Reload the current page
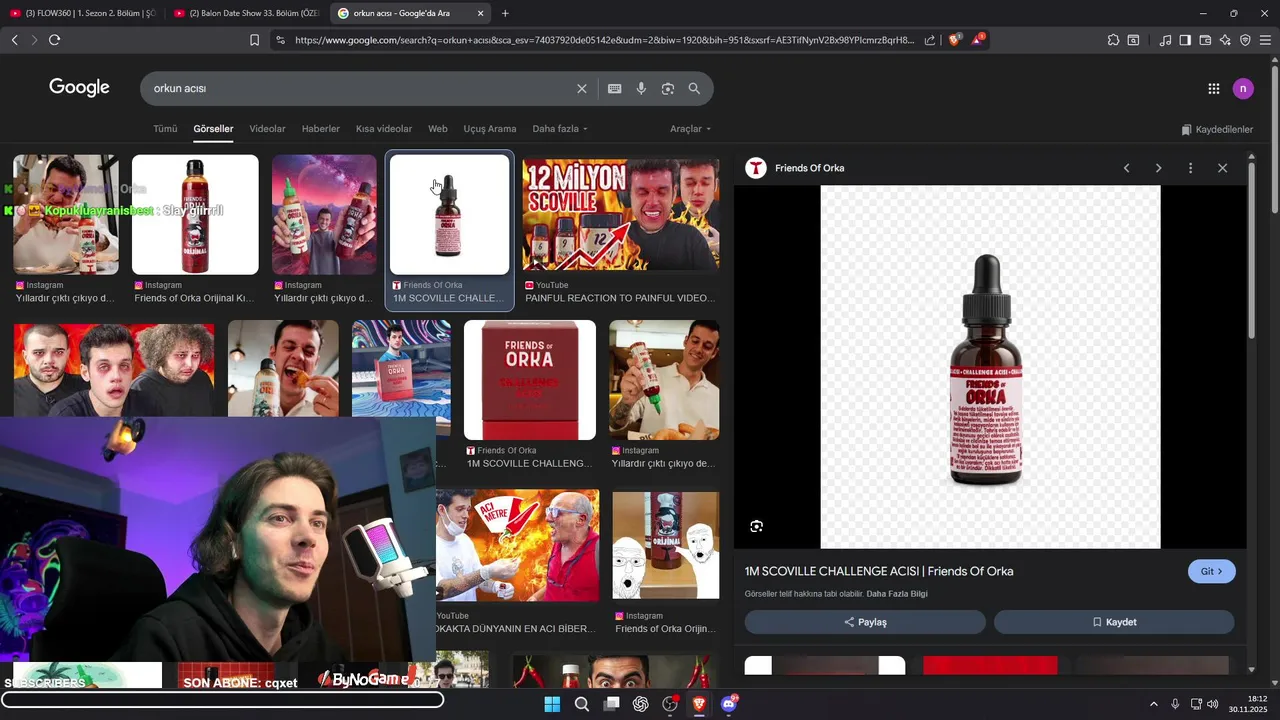 54,40
